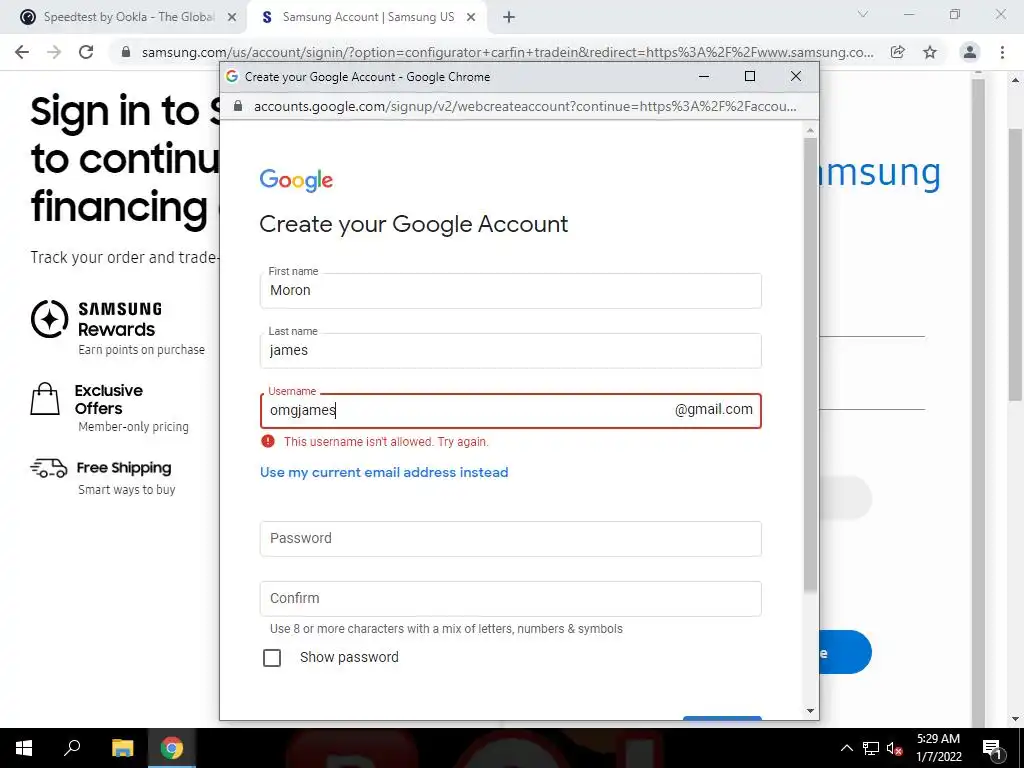This screenshot has width=1024, height=768.
Task: Close the Speedtest by Ookla tab
Action: click(232, 18)
